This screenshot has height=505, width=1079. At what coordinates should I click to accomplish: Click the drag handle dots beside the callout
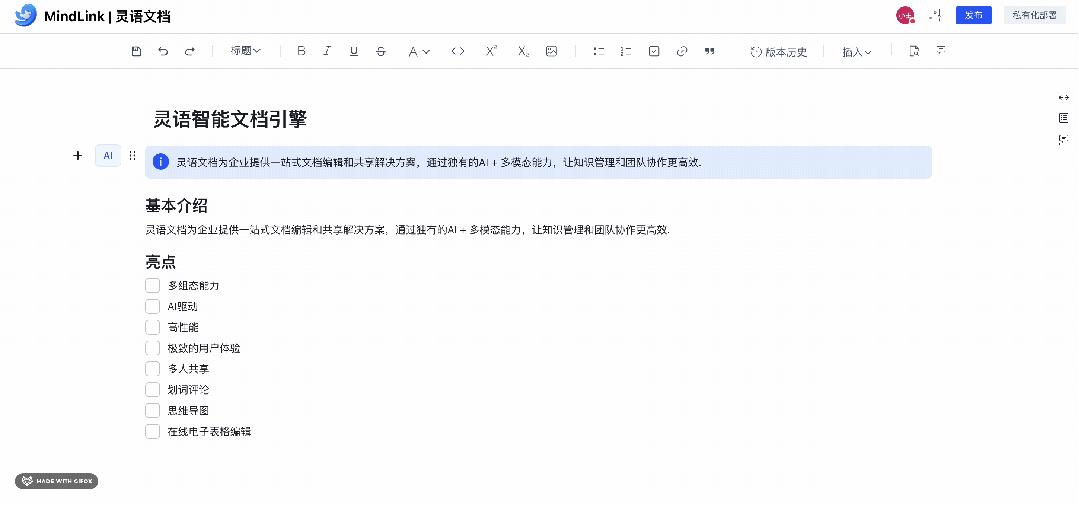click(133, 155)
